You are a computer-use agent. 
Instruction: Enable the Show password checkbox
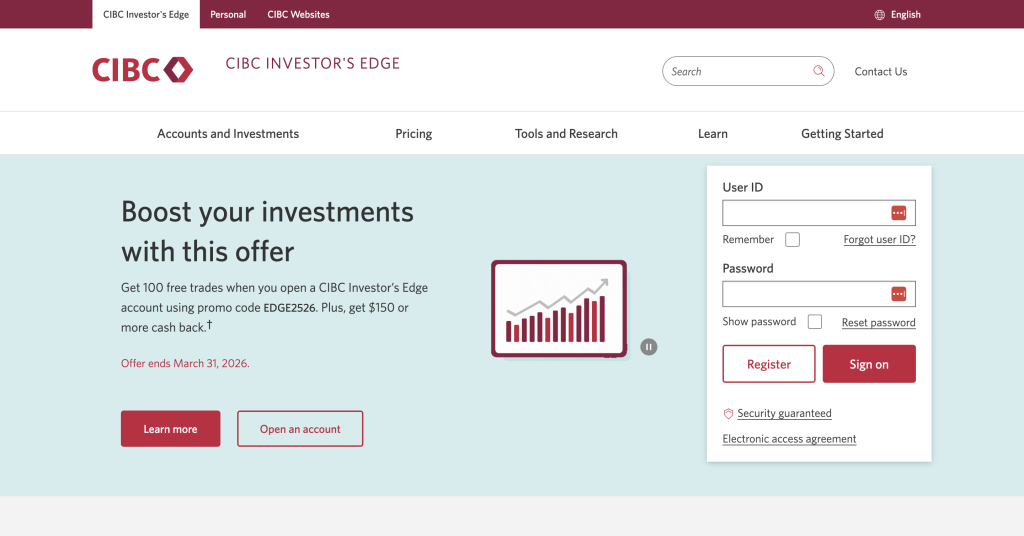point(814,322)
